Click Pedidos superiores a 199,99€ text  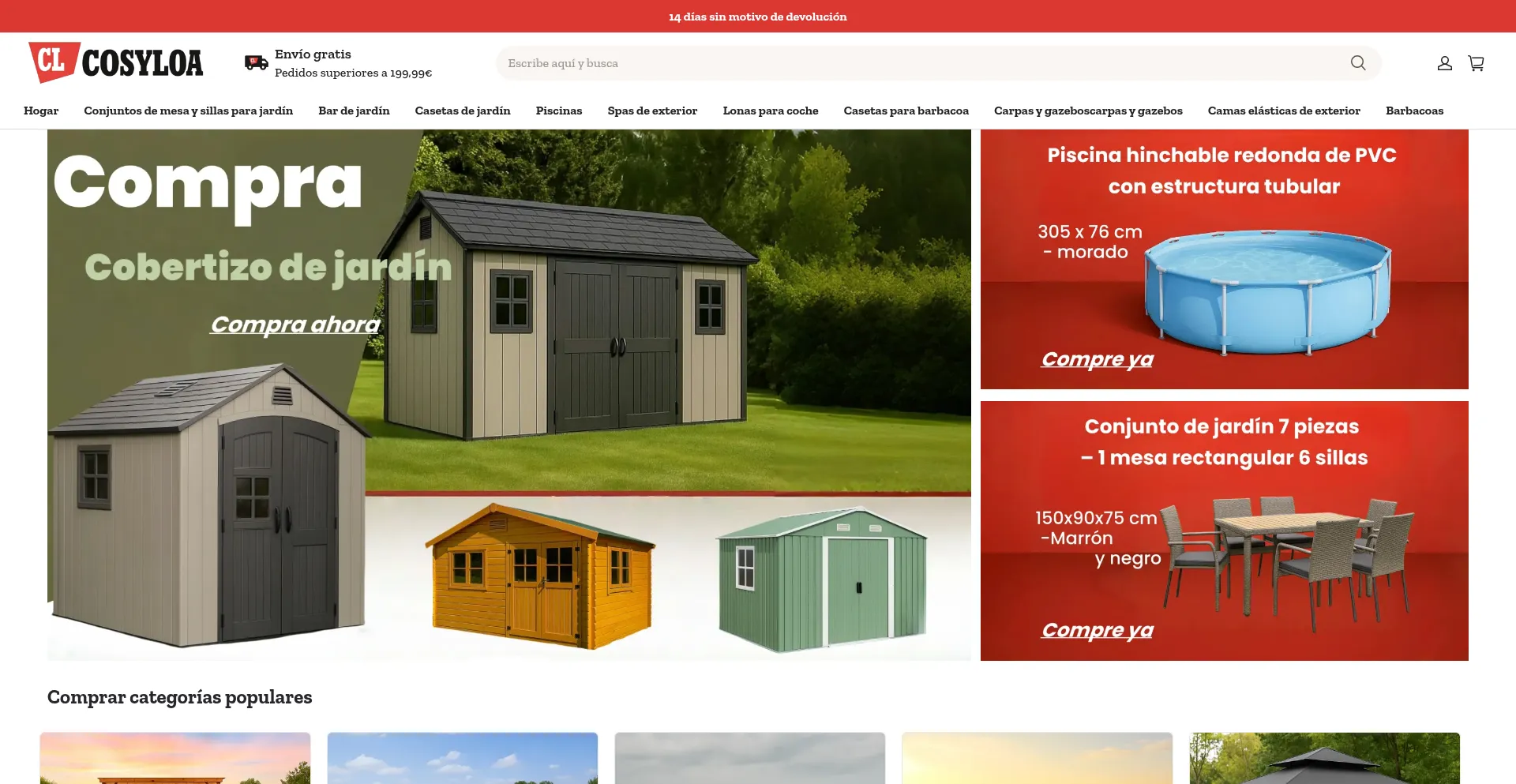tap(353, 73)
